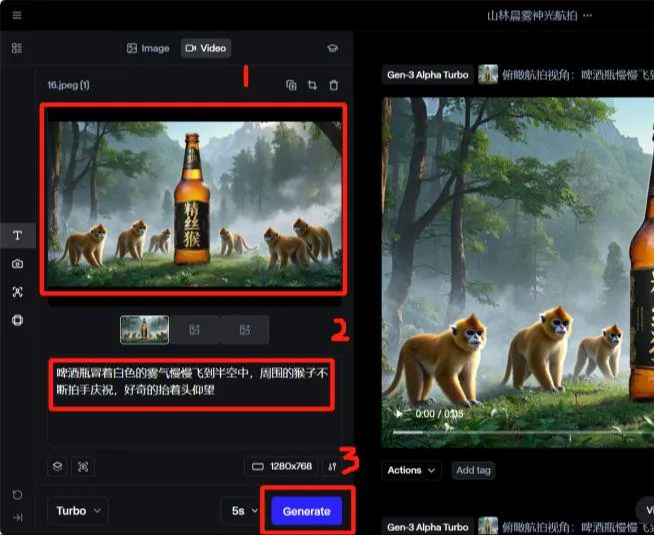Open the Turbo model dropdown
The height and width of the screenshot is (535, 654).
click(x=78, y=511)
